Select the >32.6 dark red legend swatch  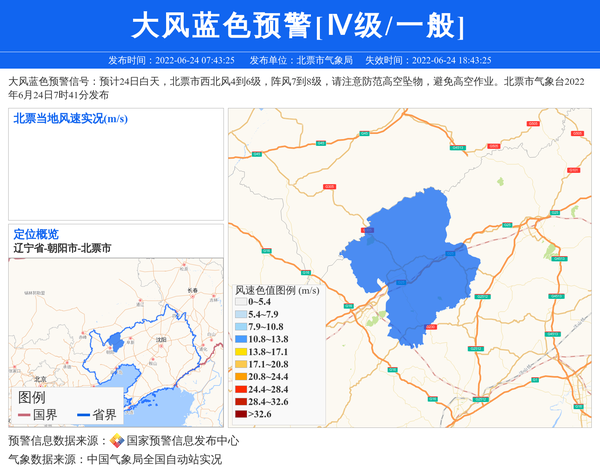240,414
